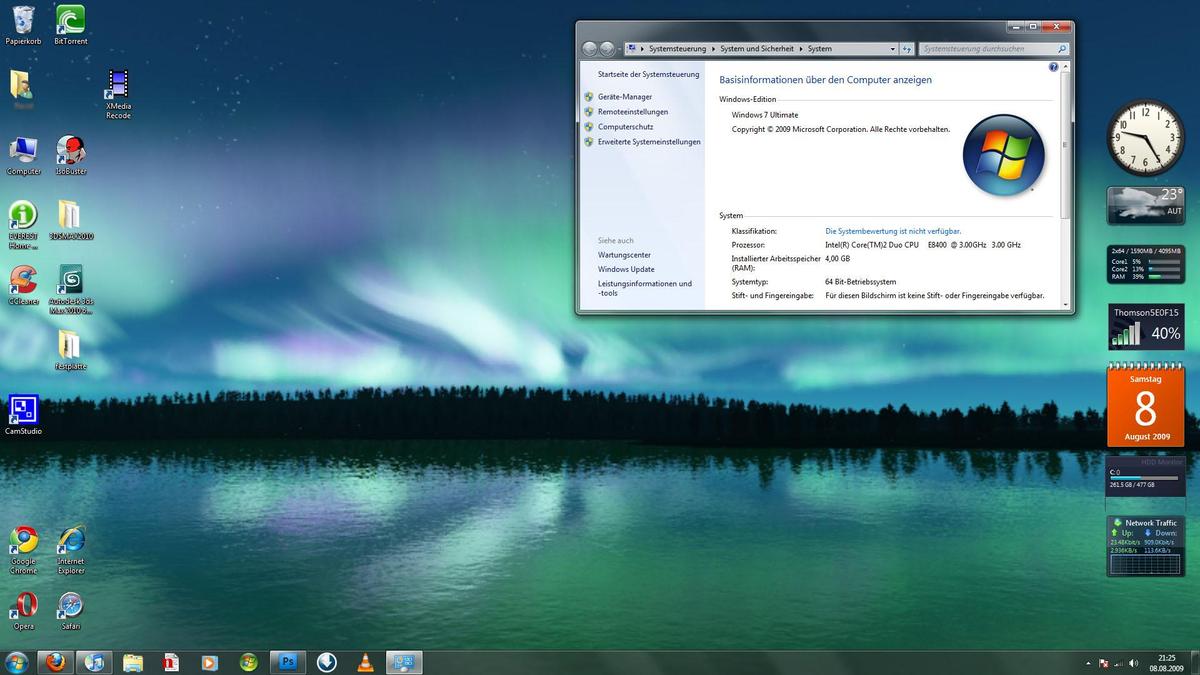Open Remoteeinstellungen link

(633, 112)
